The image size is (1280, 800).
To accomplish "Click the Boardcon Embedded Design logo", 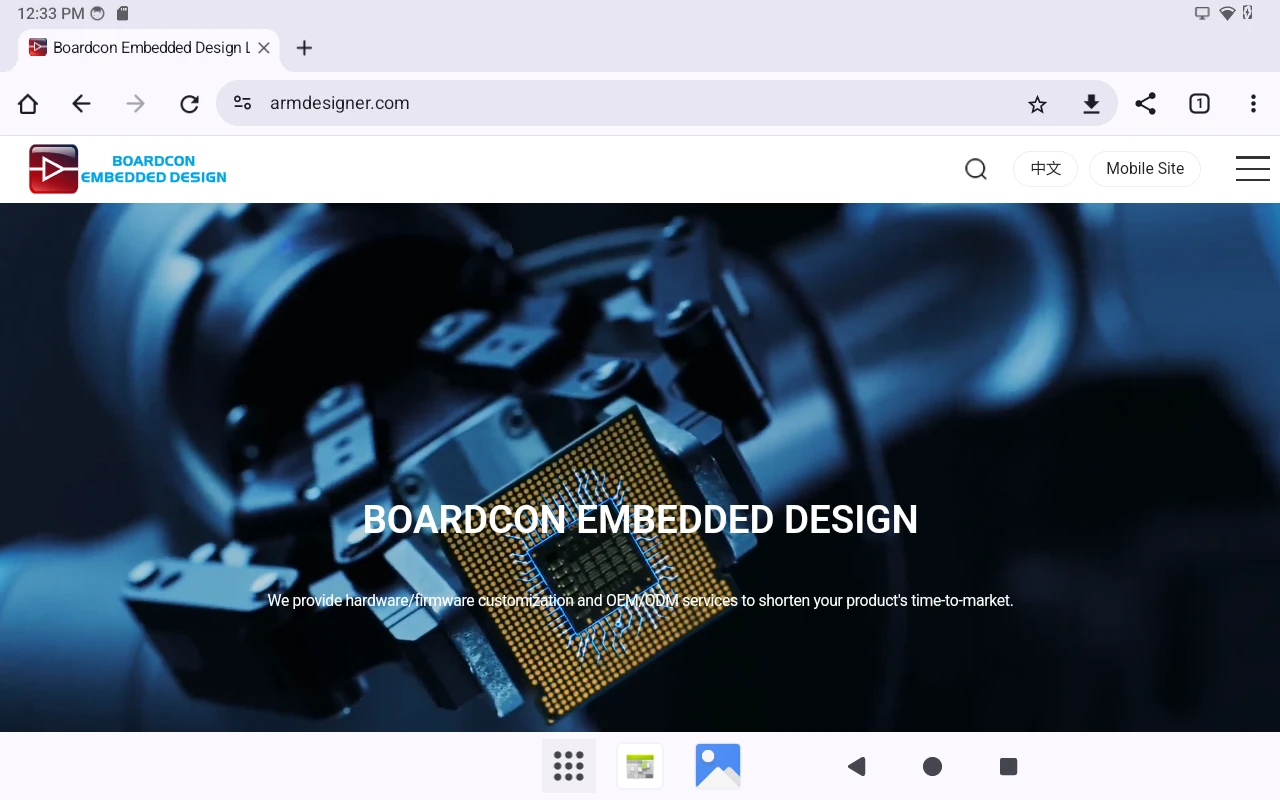I will point(127,168).
